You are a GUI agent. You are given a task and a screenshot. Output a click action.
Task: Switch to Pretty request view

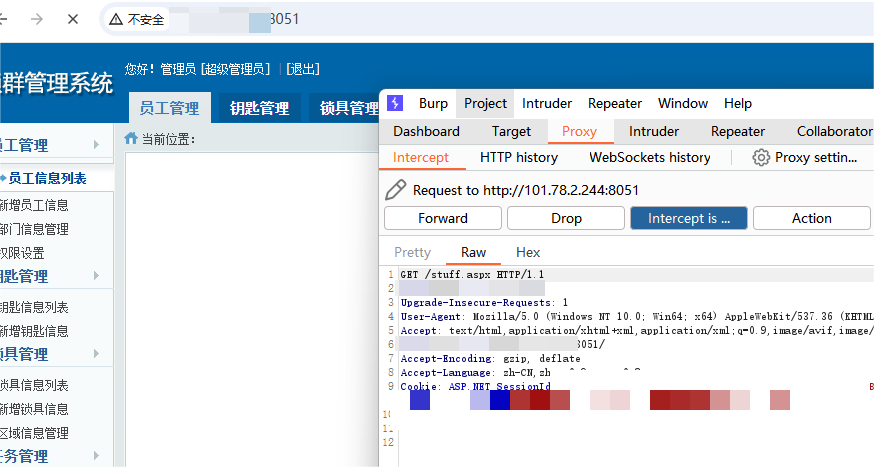pos(412,253)
